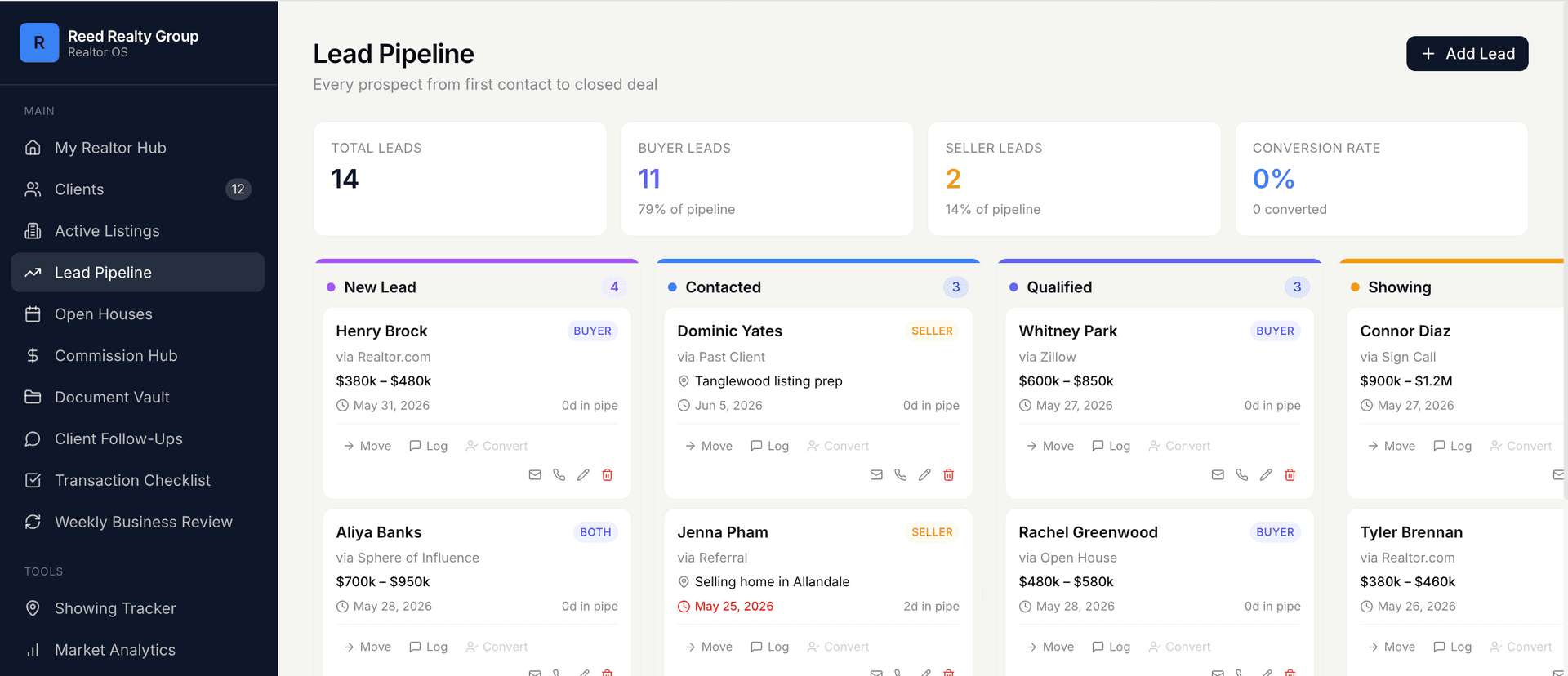
Task: Click the Reed Realty Group logo icon
Action: point(39,42)
